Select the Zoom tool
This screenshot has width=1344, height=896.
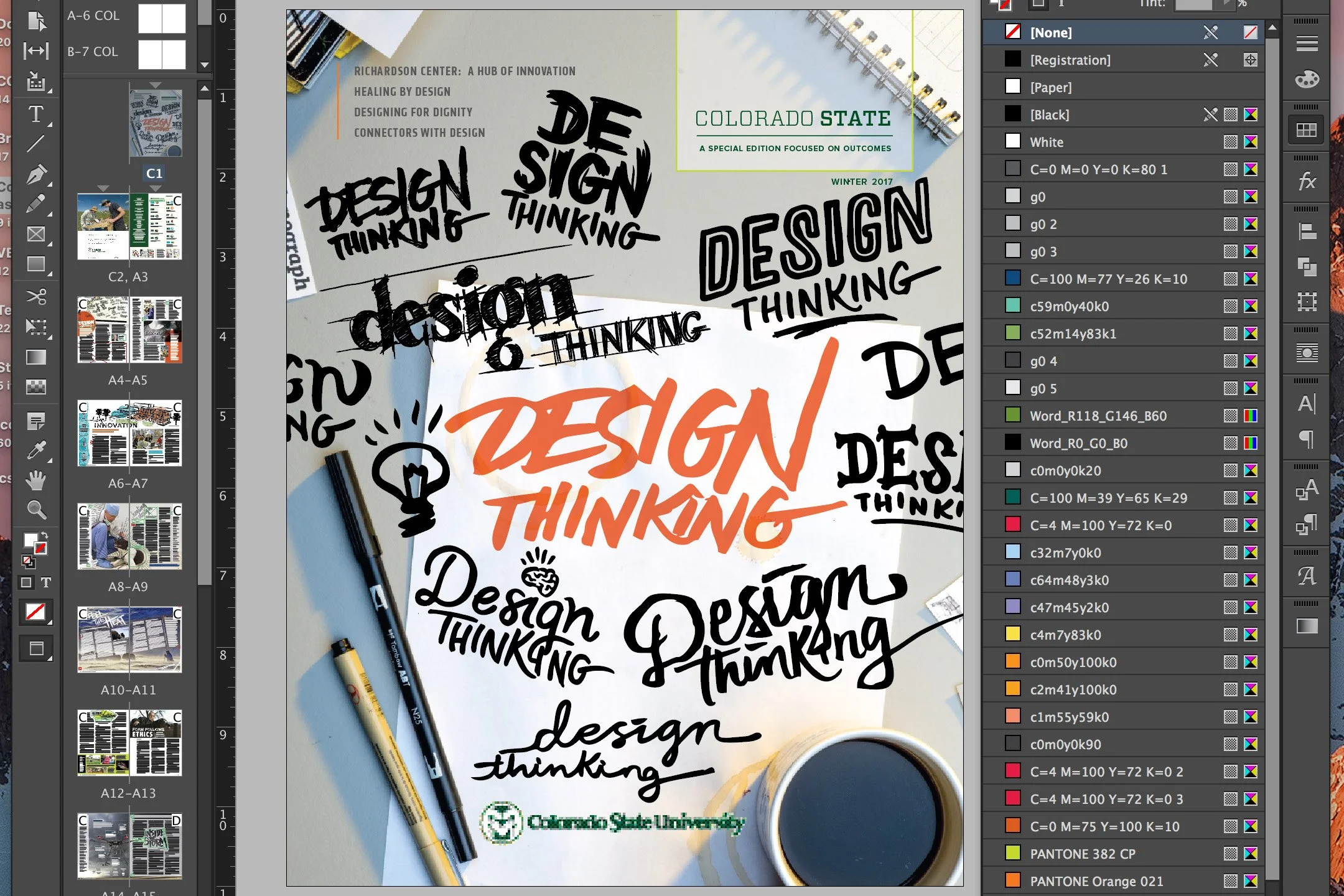coord(36,510)
